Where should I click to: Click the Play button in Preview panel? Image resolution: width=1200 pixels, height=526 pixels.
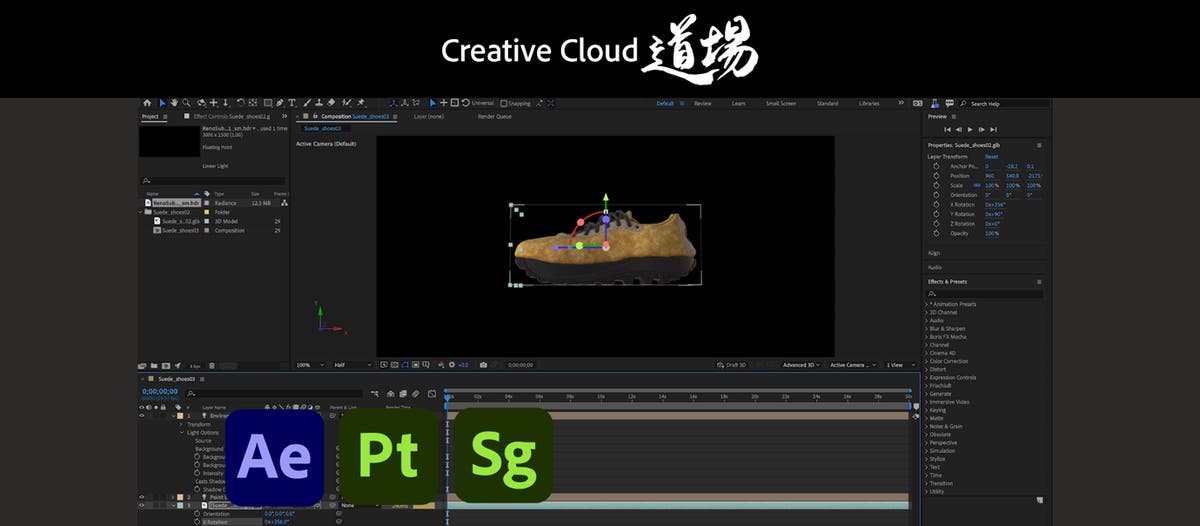(970, 129)
